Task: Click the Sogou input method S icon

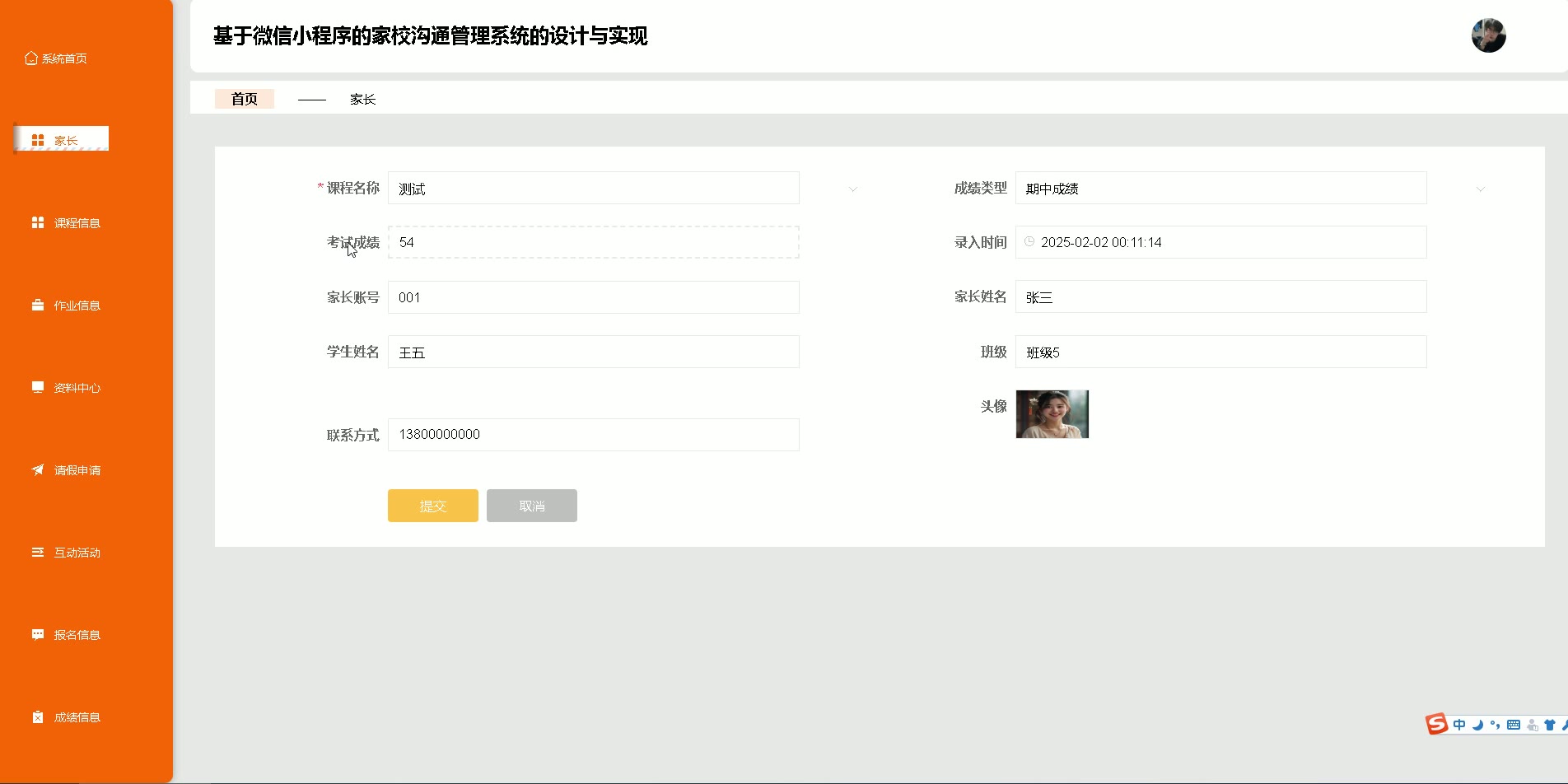Action: (x=1437, y=725)
